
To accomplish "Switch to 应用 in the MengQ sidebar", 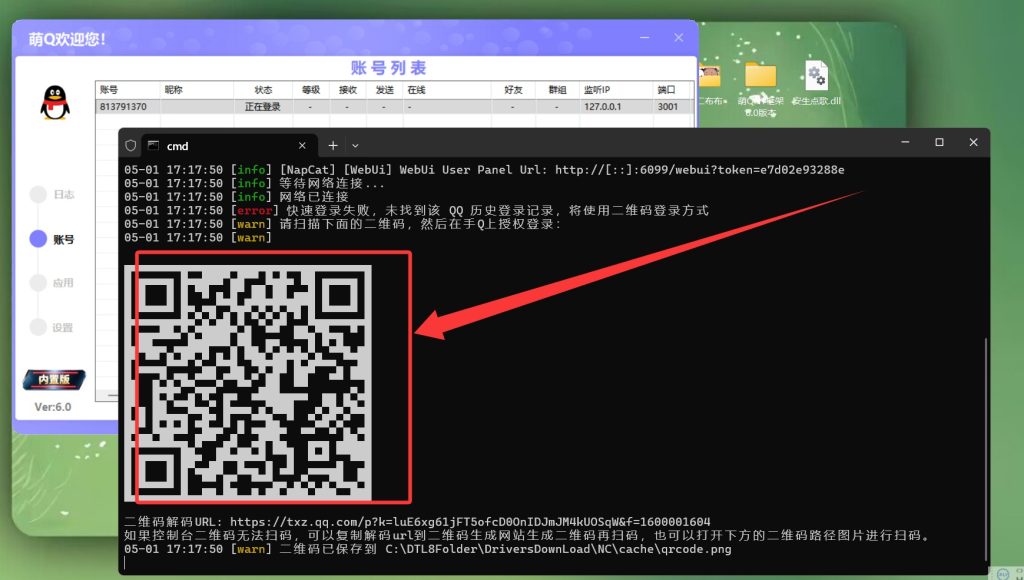I will tap(53, 283).
